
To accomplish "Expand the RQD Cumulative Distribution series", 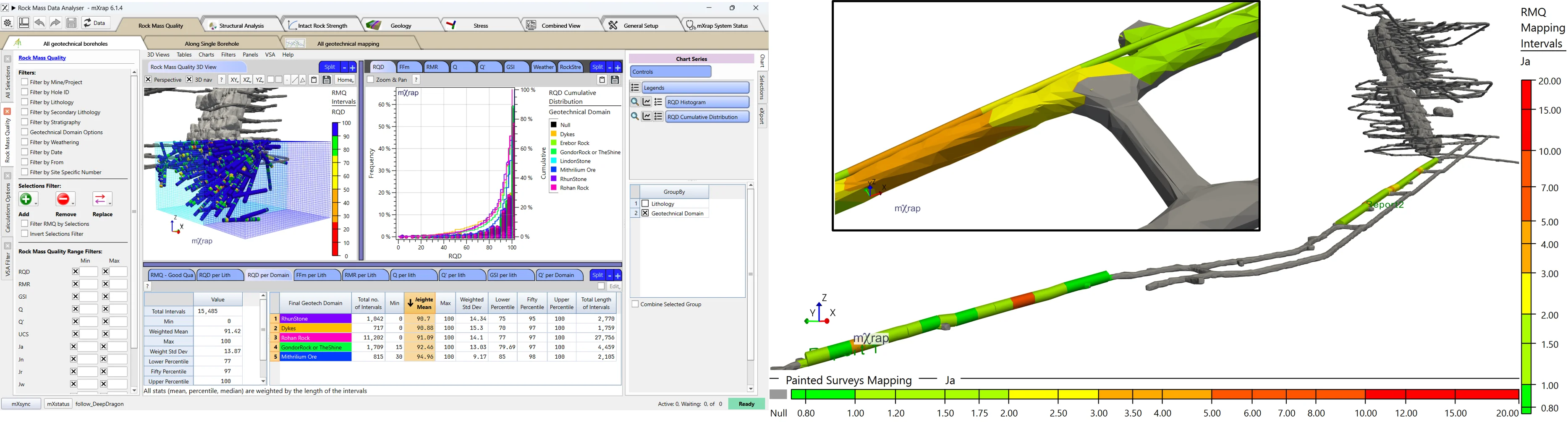I will click(707, 117).
